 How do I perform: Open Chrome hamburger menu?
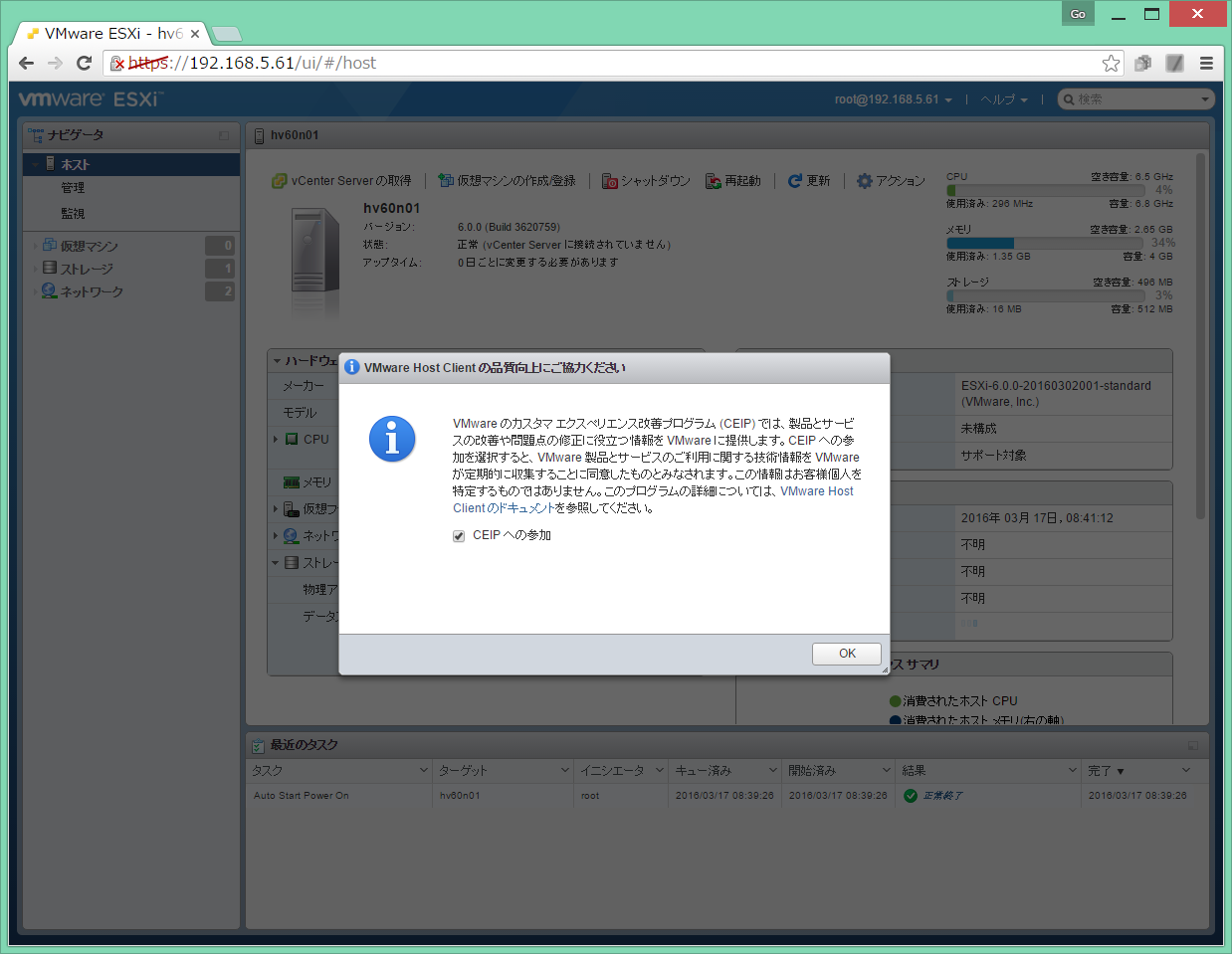coord(1206,64)
